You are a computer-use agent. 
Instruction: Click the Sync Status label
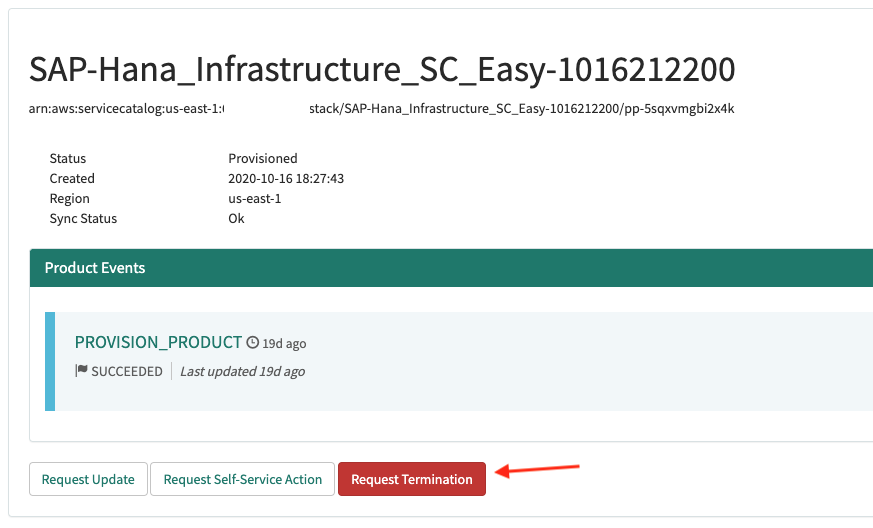(83, 218)
